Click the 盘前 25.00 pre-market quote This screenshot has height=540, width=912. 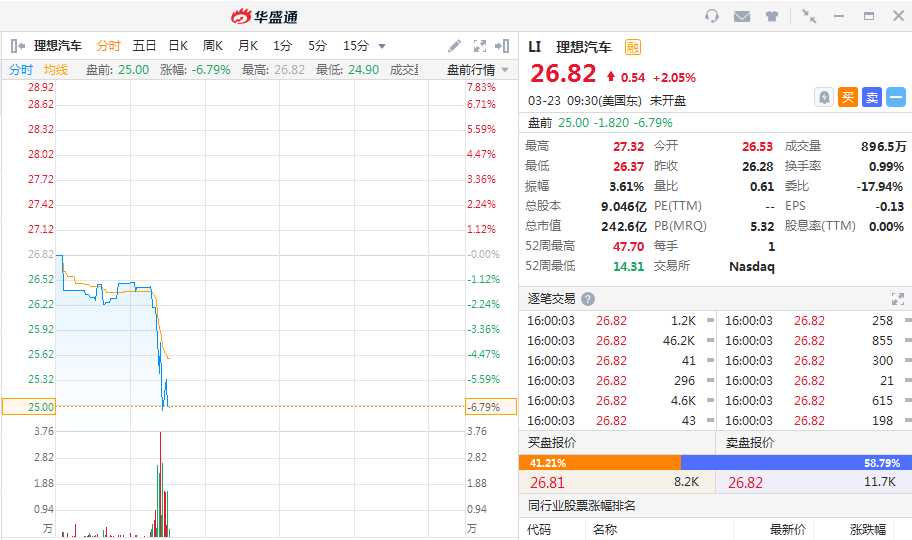point(600,123)
